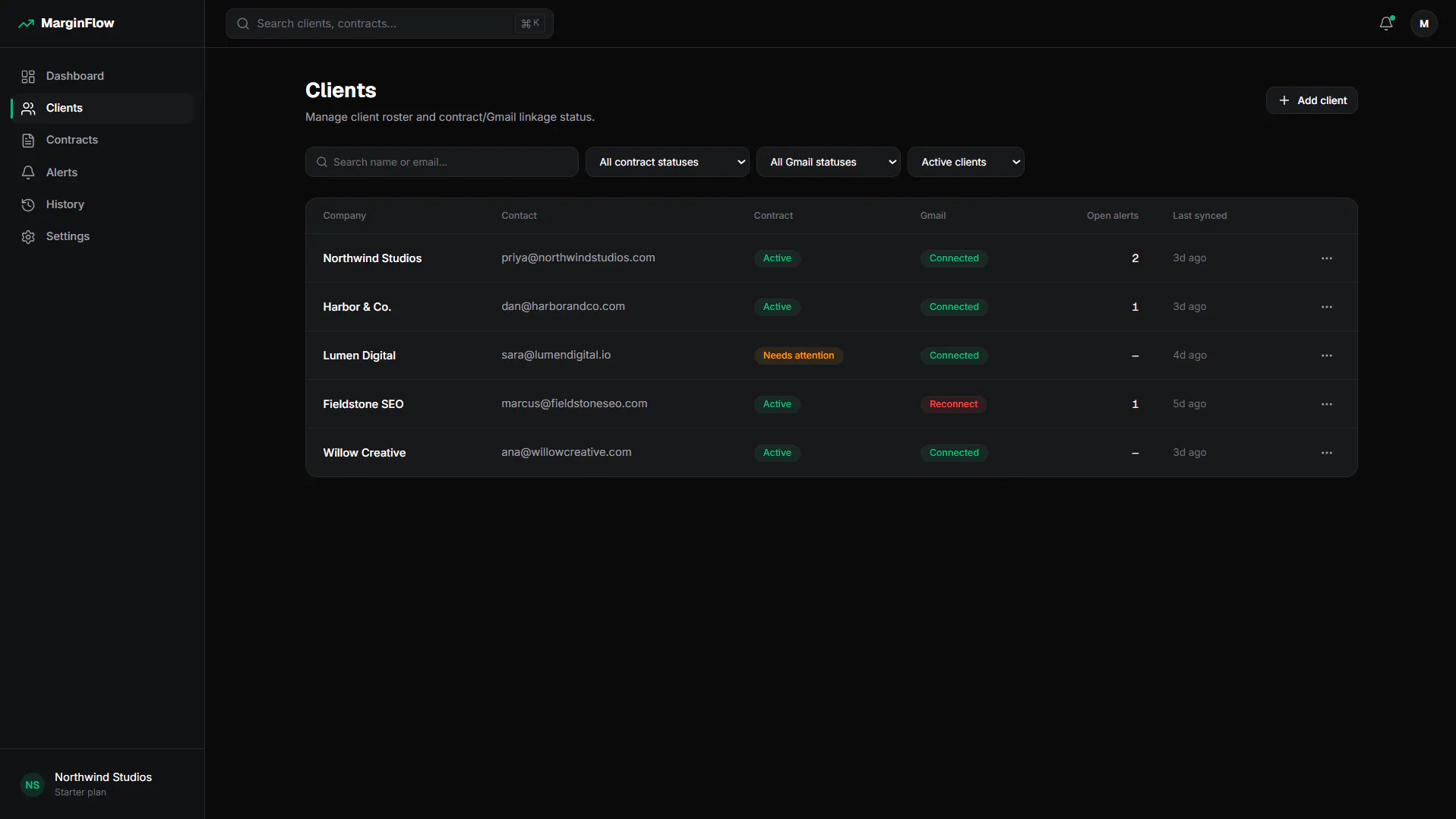Open Settings page from sidebar
1456x819 pixels.
coord(103,237)
